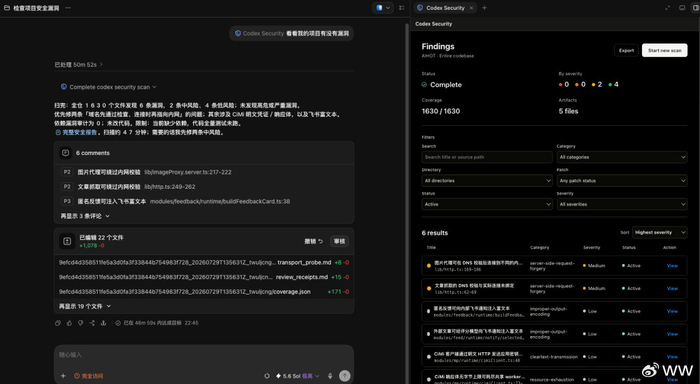The image size is (700, 384).
Task: Give the response a thumbs down
Action: [x=80, y=323]
